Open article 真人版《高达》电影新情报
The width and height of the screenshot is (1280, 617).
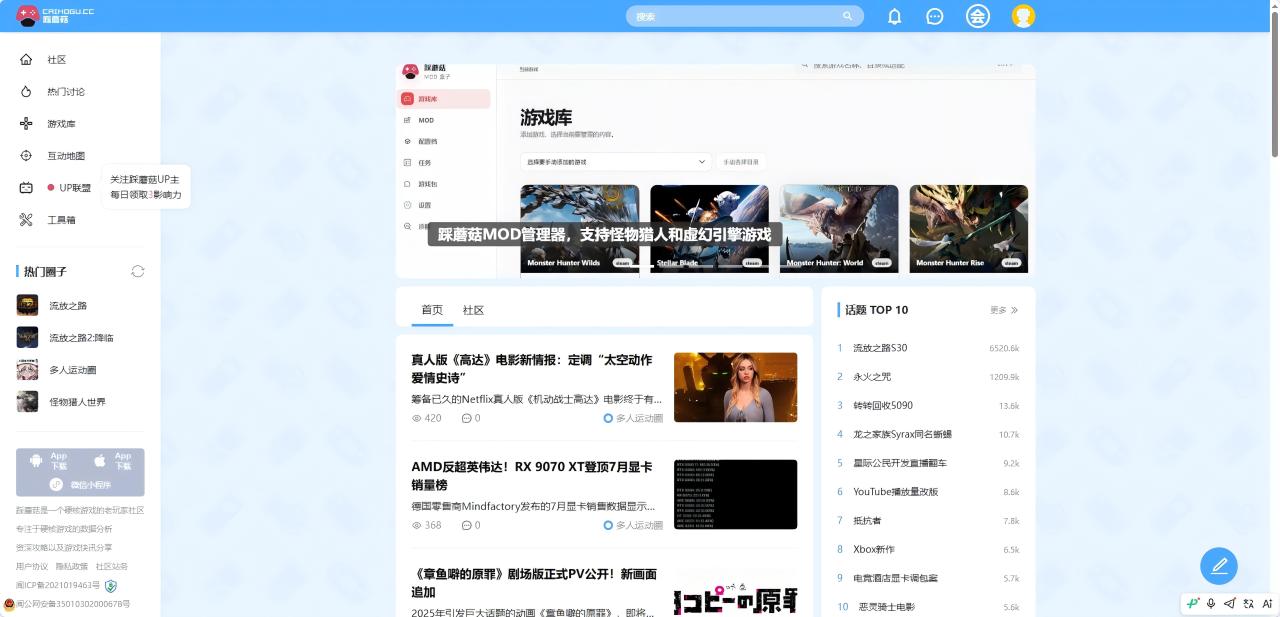pyautogui.click(x=531, y=368)
